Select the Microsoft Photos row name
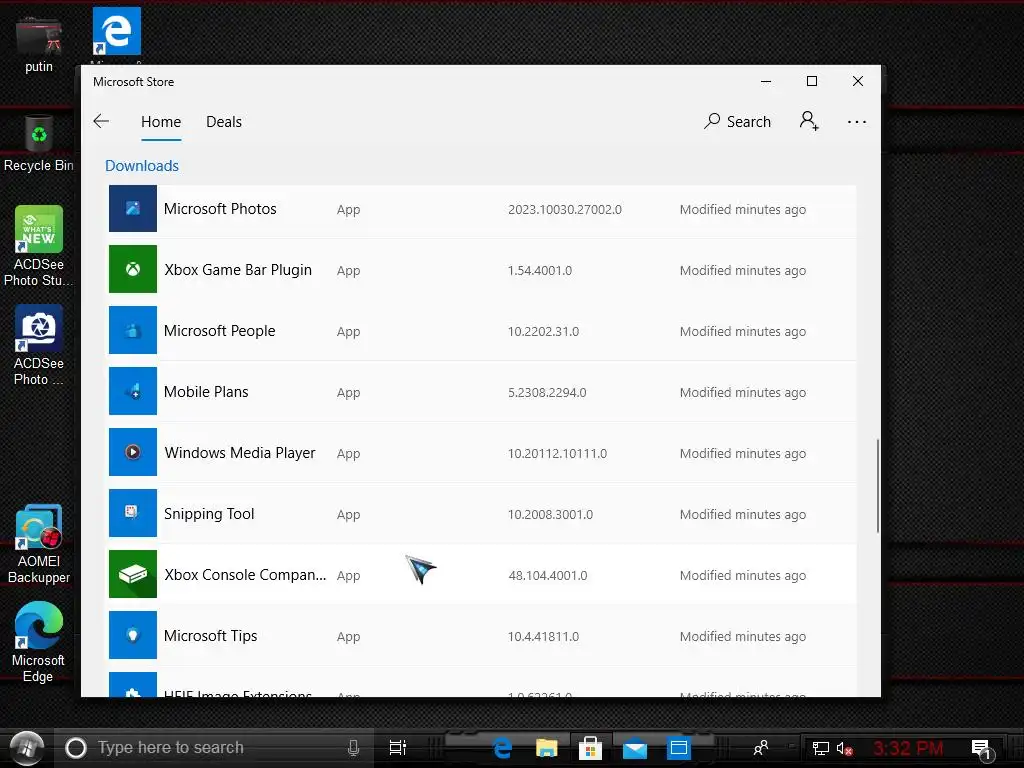 (220, 209)
